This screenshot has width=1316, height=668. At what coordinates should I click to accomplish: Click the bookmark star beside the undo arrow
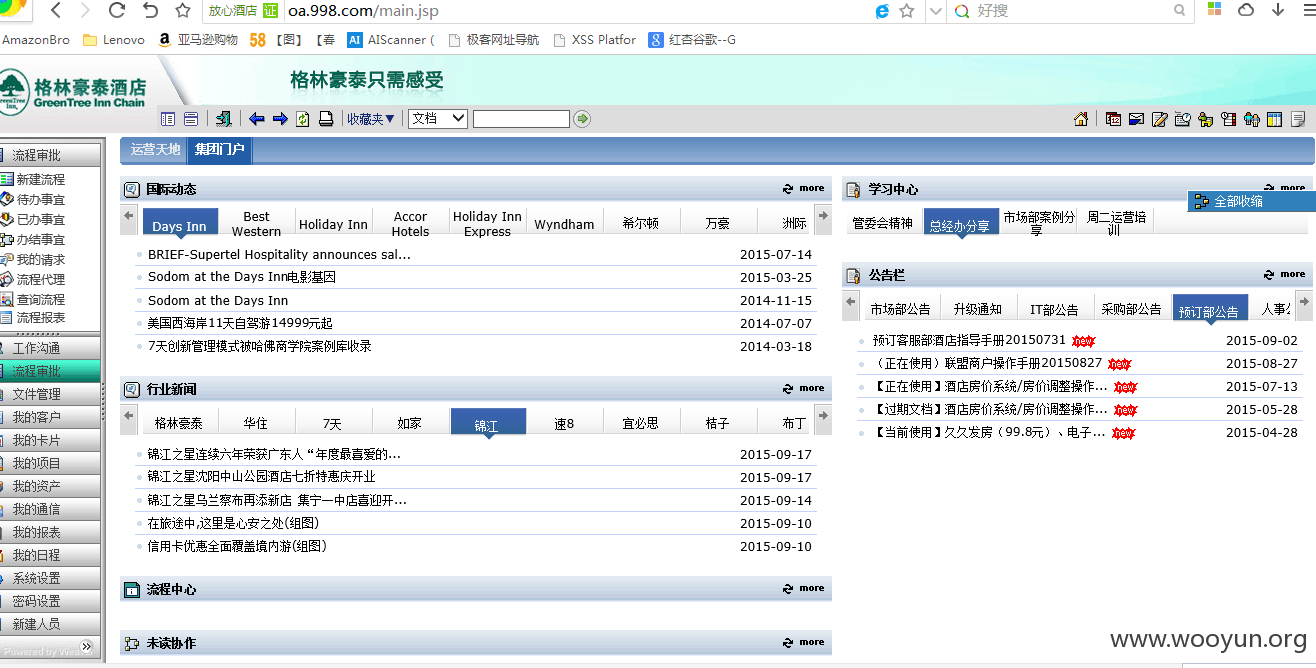tap(183, 11)
